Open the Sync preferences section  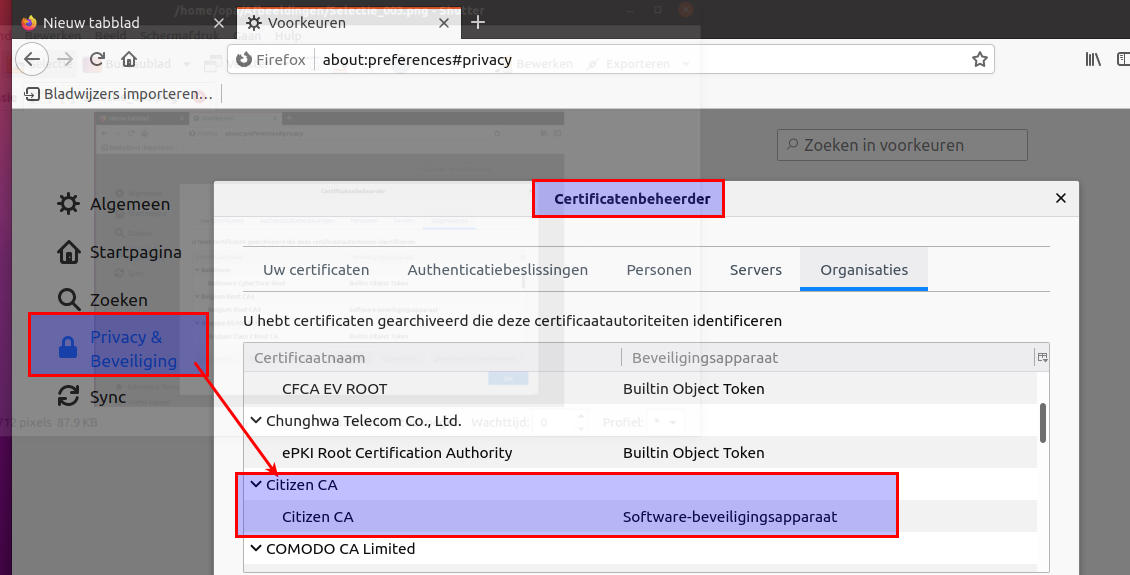click(92, 397)
